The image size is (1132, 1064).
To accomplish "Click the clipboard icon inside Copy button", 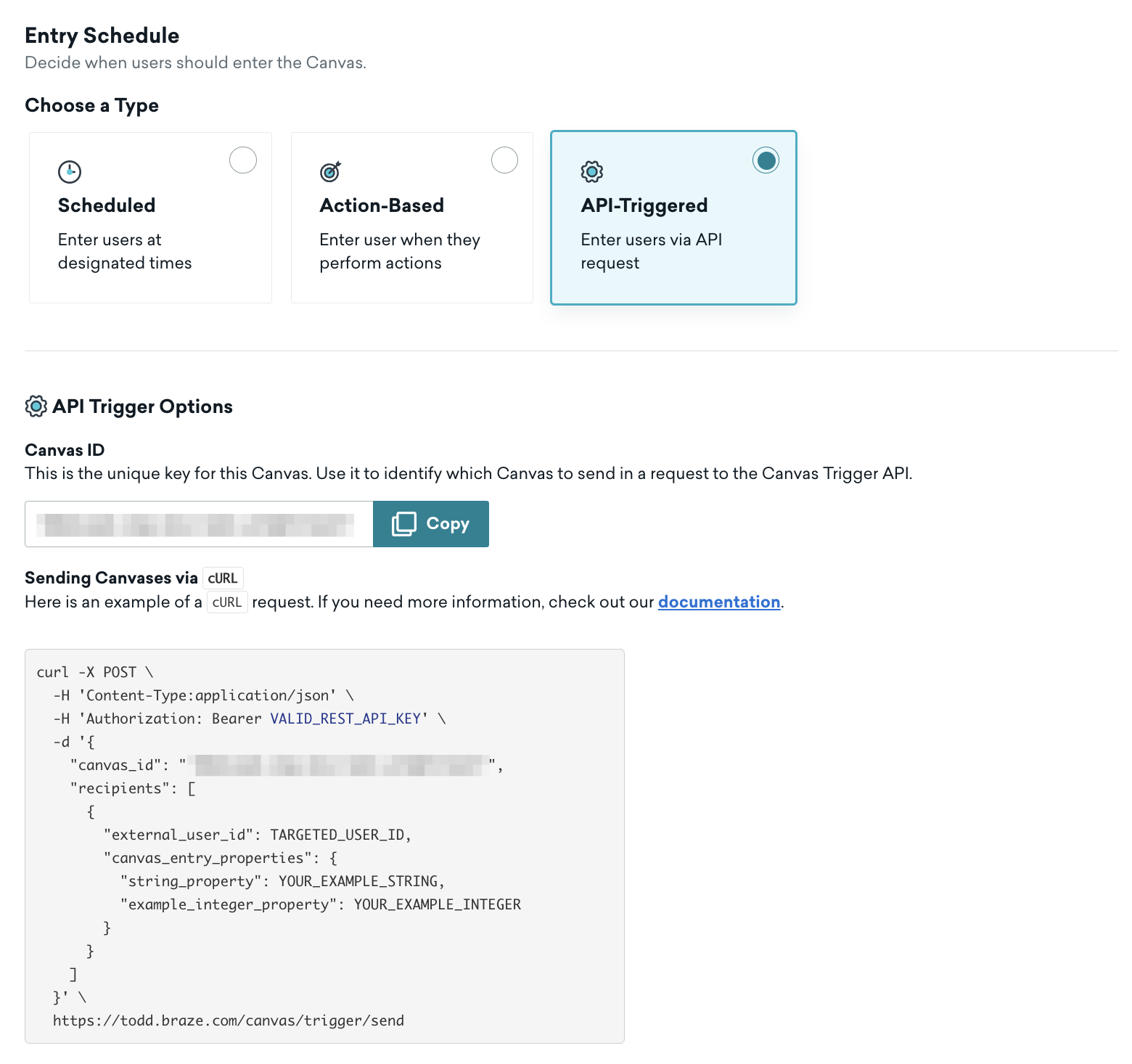I will point(404,524).
